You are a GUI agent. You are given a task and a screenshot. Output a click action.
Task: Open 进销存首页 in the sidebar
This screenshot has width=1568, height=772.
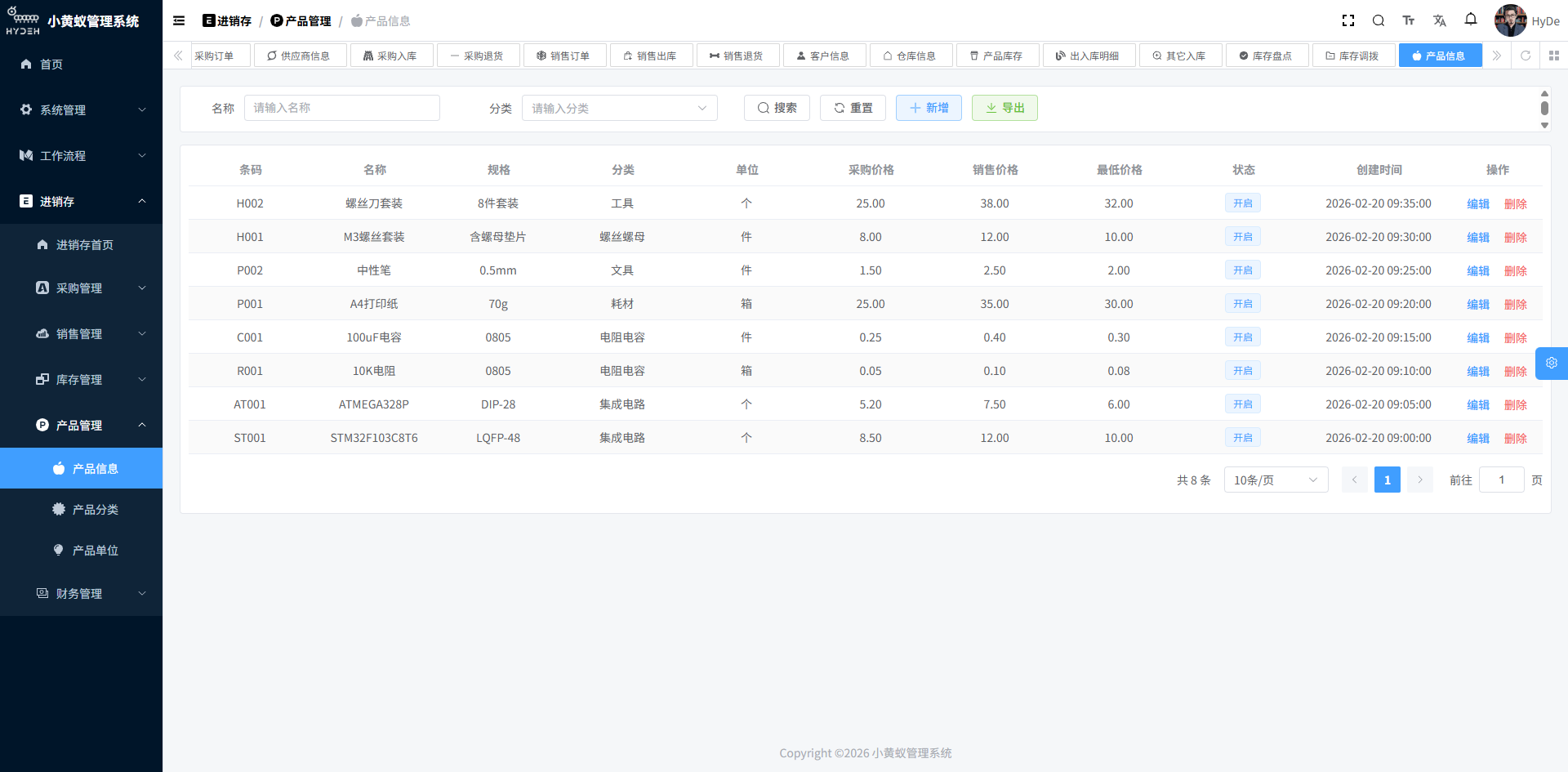click(81, 244)
